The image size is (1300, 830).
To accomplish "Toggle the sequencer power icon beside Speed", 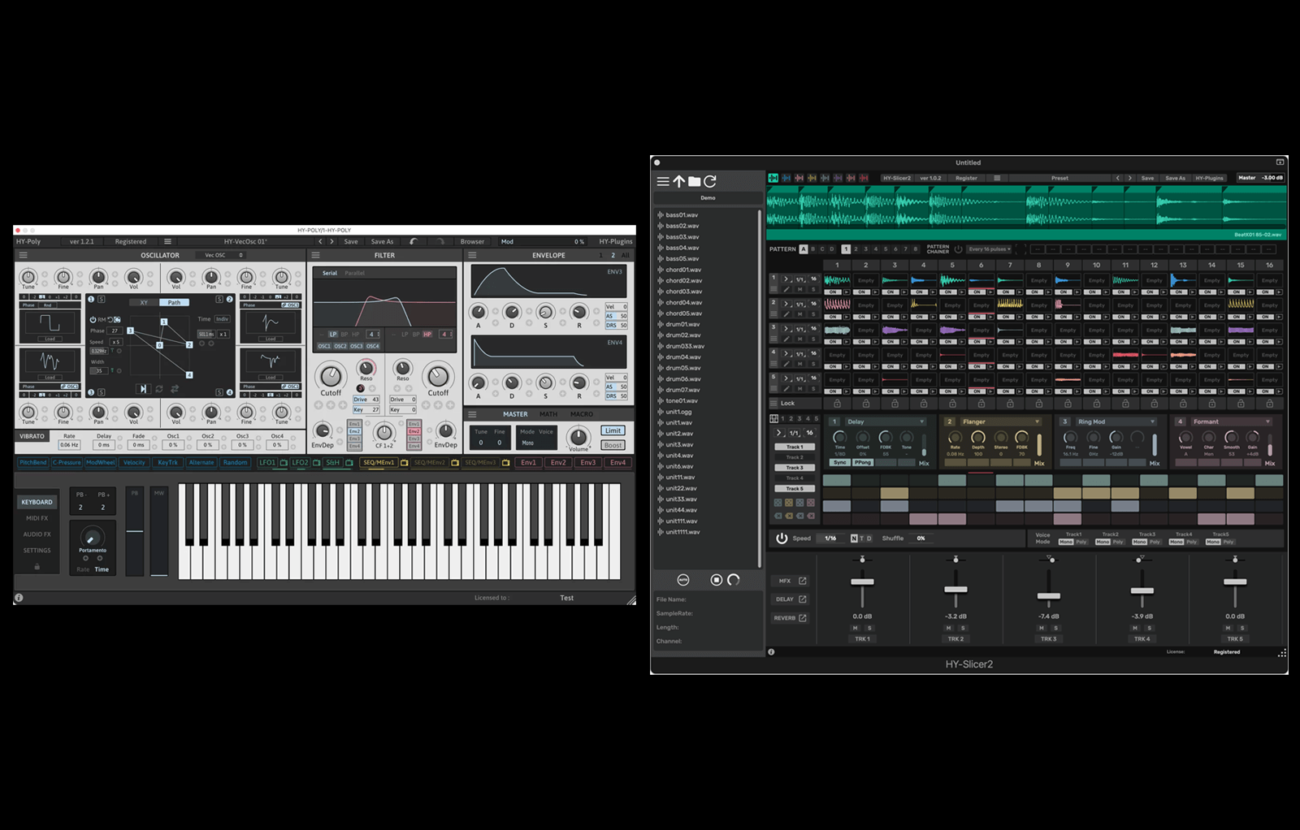I will [781, 538].
